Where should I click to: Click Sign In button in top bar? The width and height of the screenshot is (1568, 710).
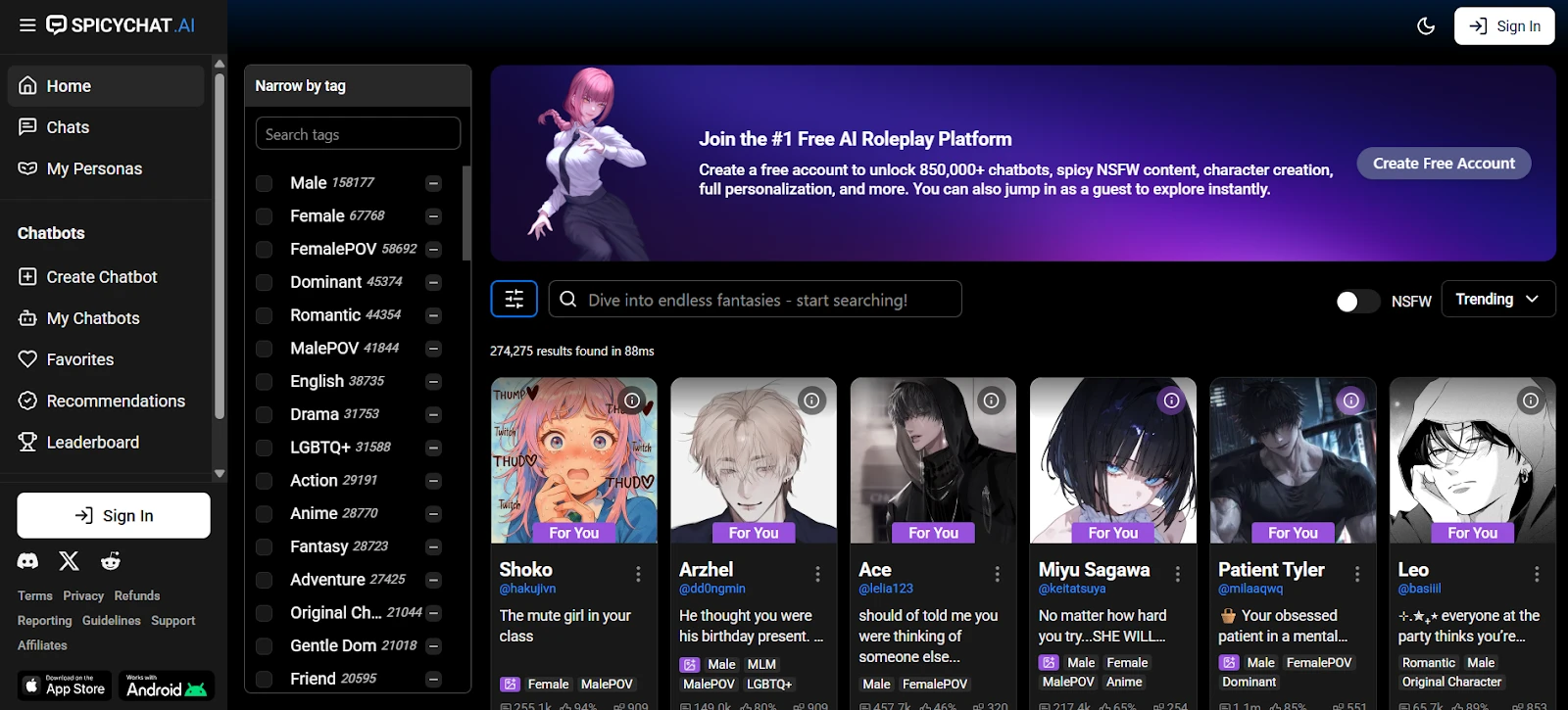pyautogui.click(x=1504, y=26)
